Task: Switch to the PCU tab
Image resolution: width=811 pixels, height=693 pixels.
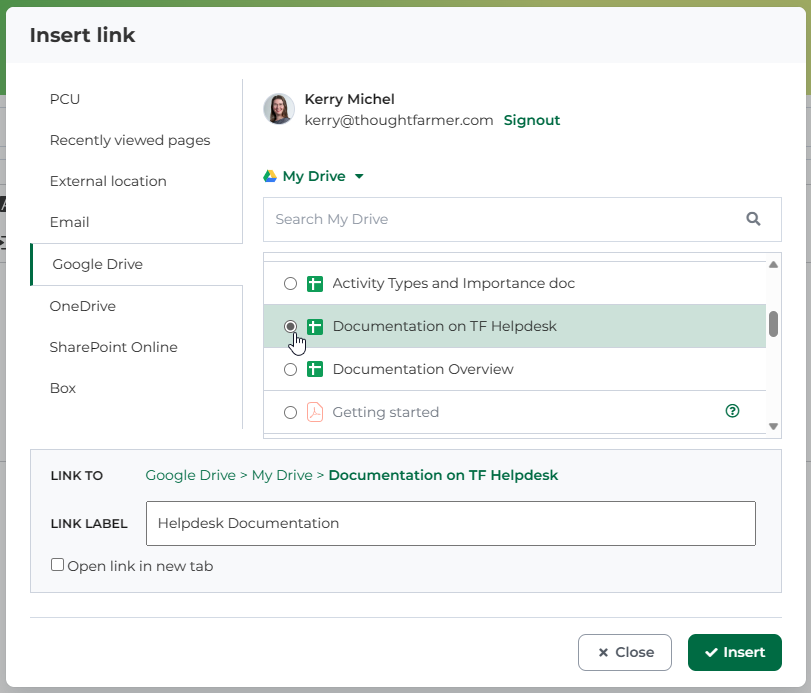Action: pyautogui.click(x=65, y=99)
